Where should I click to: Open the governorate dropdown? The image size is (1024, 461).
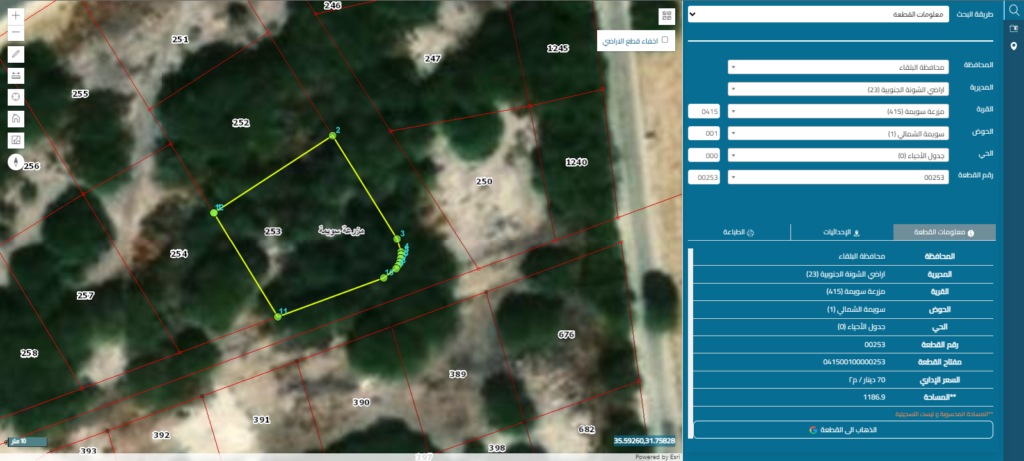coord(839,67)
